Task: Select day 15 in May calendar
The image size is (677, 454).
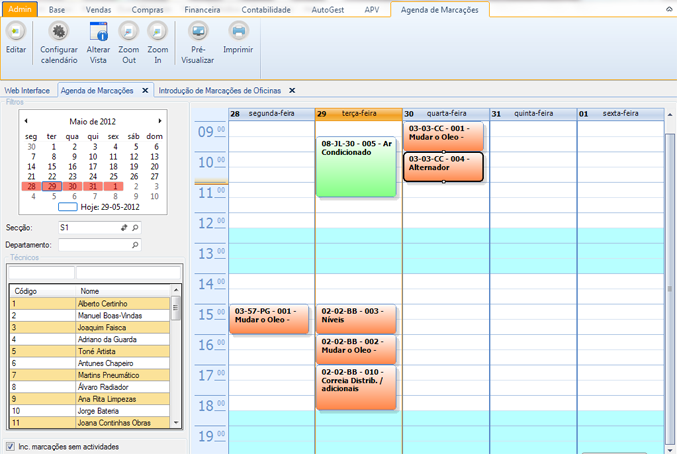Action: [x=53, y=166]
